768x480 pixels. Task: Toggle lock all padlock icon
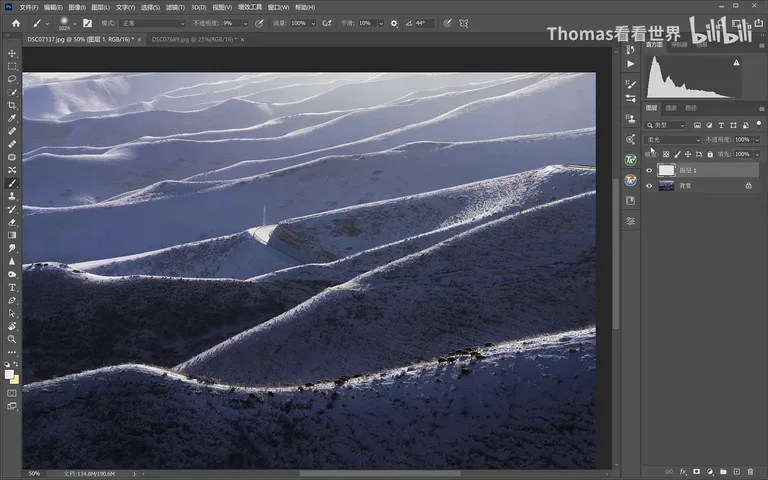coord(710,154)
